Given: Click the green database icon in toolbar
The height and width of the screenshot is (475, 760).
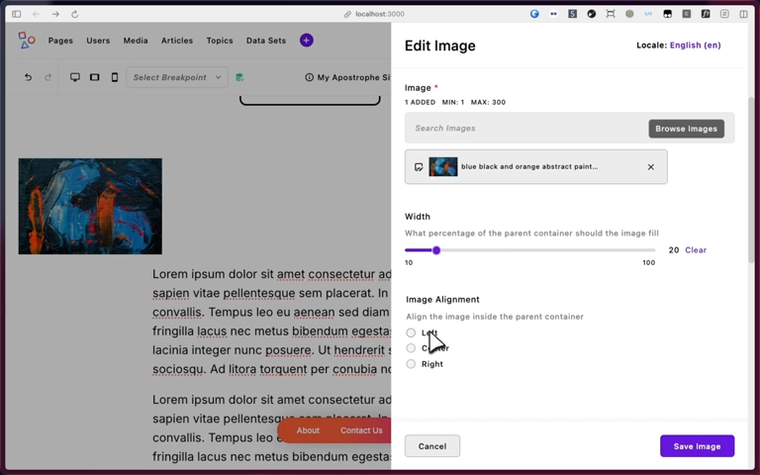Looking at the screenshot, I should point(239,77).
